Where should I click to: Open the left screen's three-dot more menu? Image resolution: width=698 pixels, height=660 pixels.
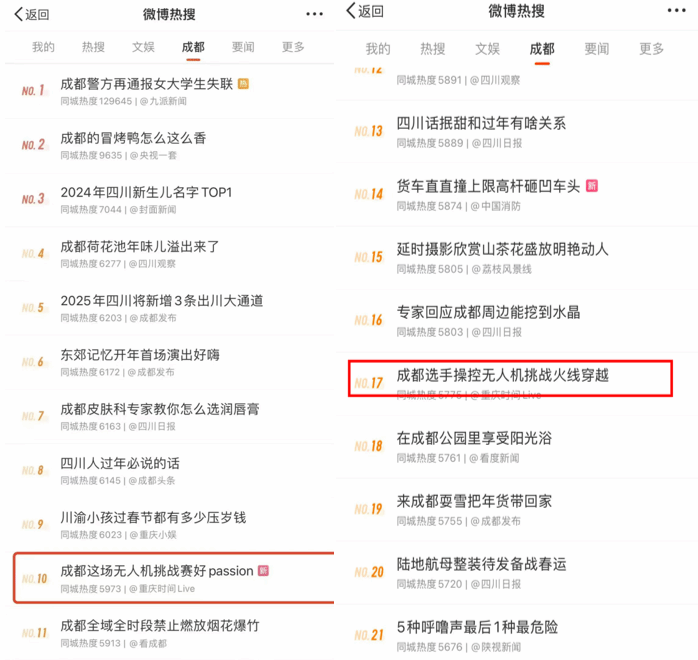pyautogui.click(x=314, y=14)
